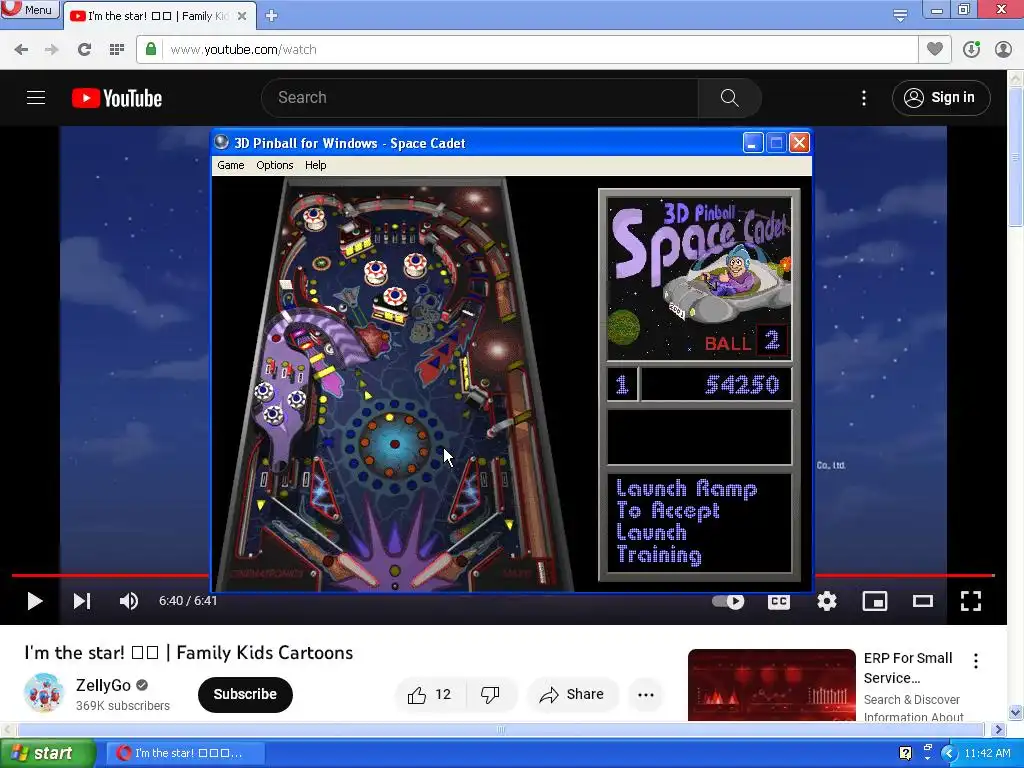Enable miniplayer mode
1024x768 pixels.
click(875, 601)
